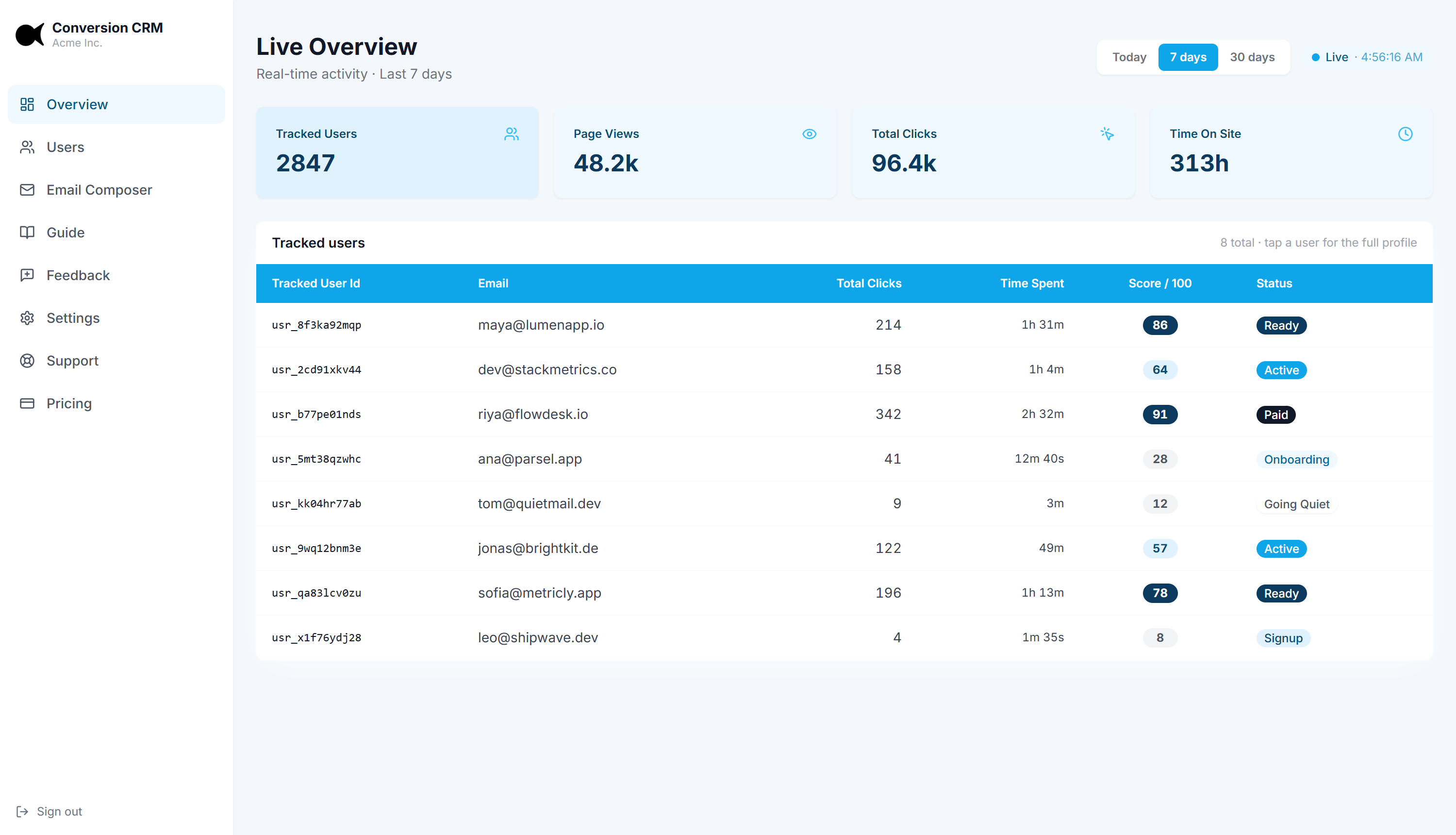This screenshot has width=1456, height=835.
Task: Open the Guide page
Action: [116, 232]
